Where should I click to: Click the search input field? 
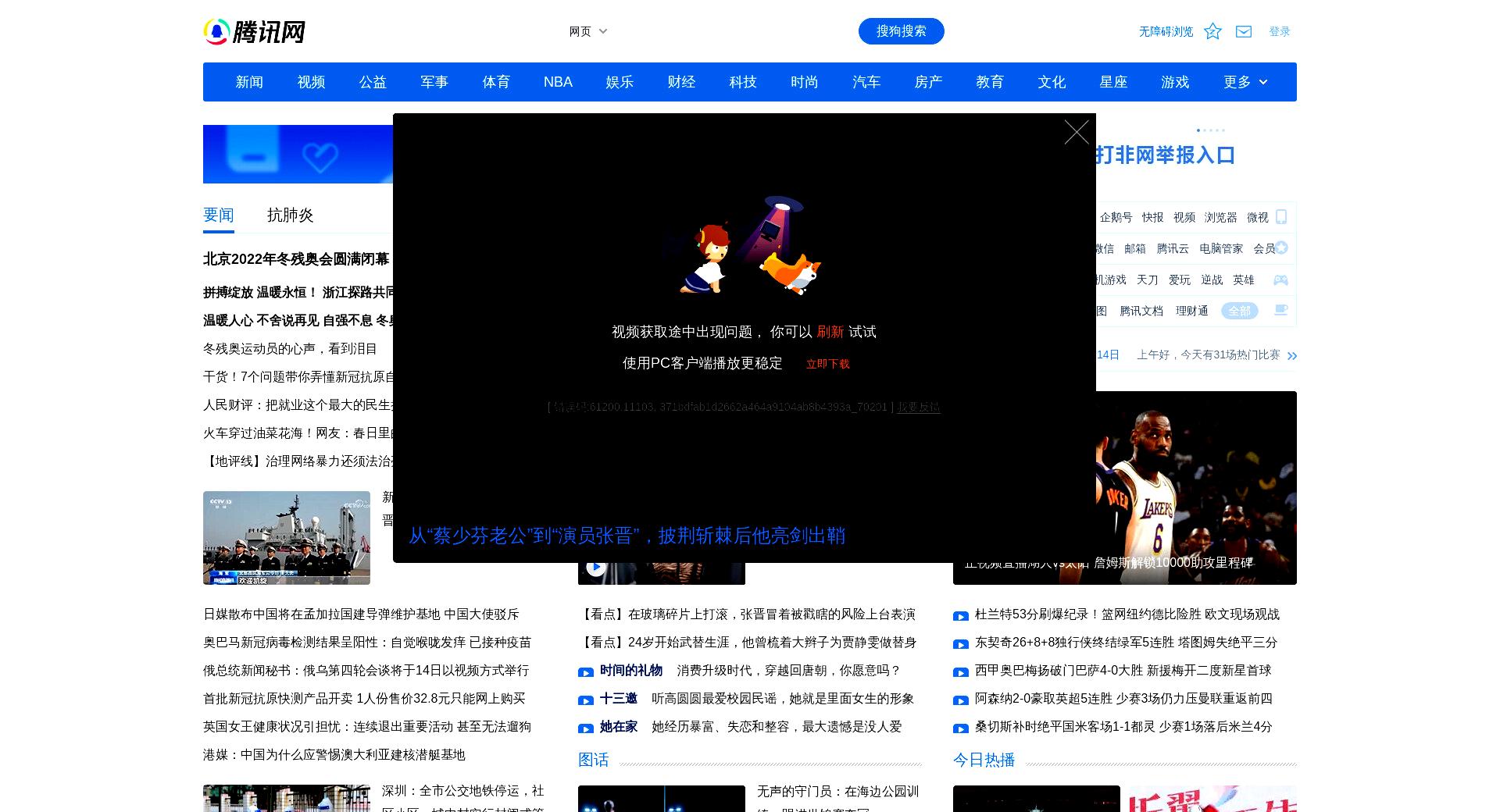(734, 31)
